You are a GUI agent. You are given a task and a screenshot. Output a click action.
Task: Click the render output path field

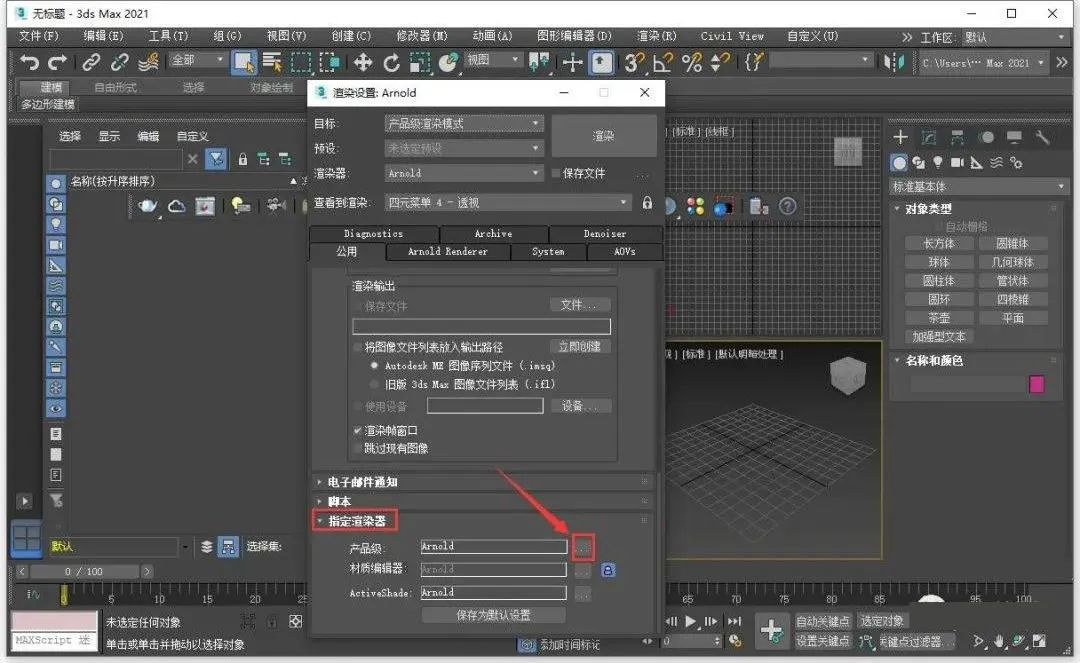481,326
